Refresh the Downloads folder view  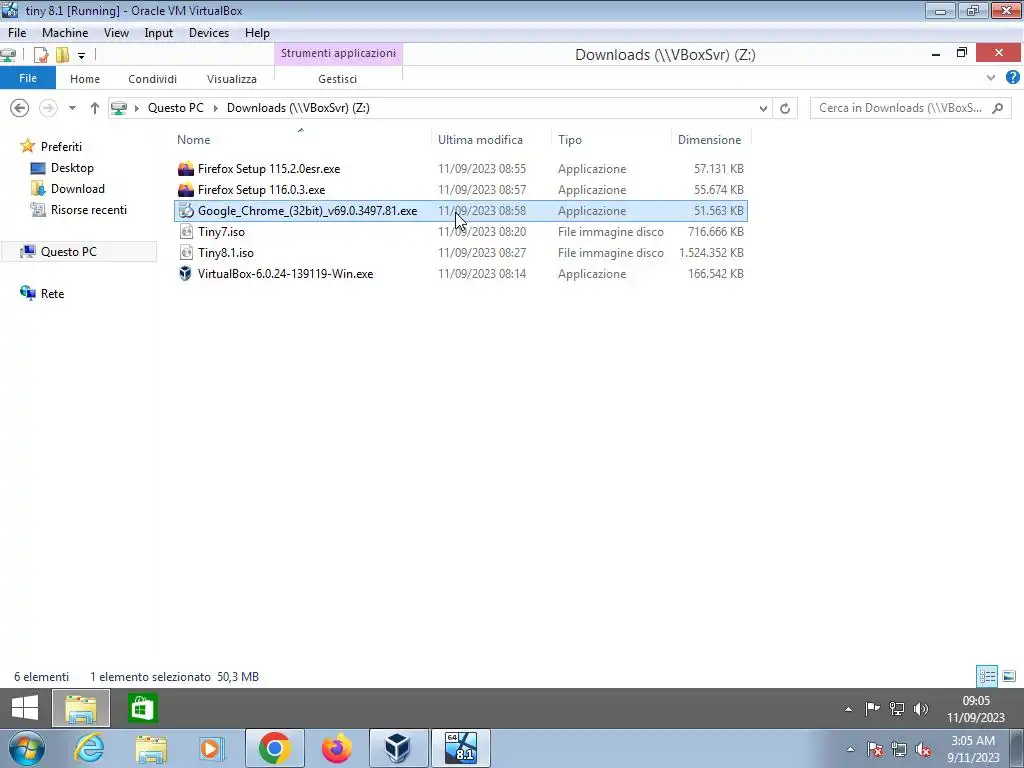click(785, 108)
